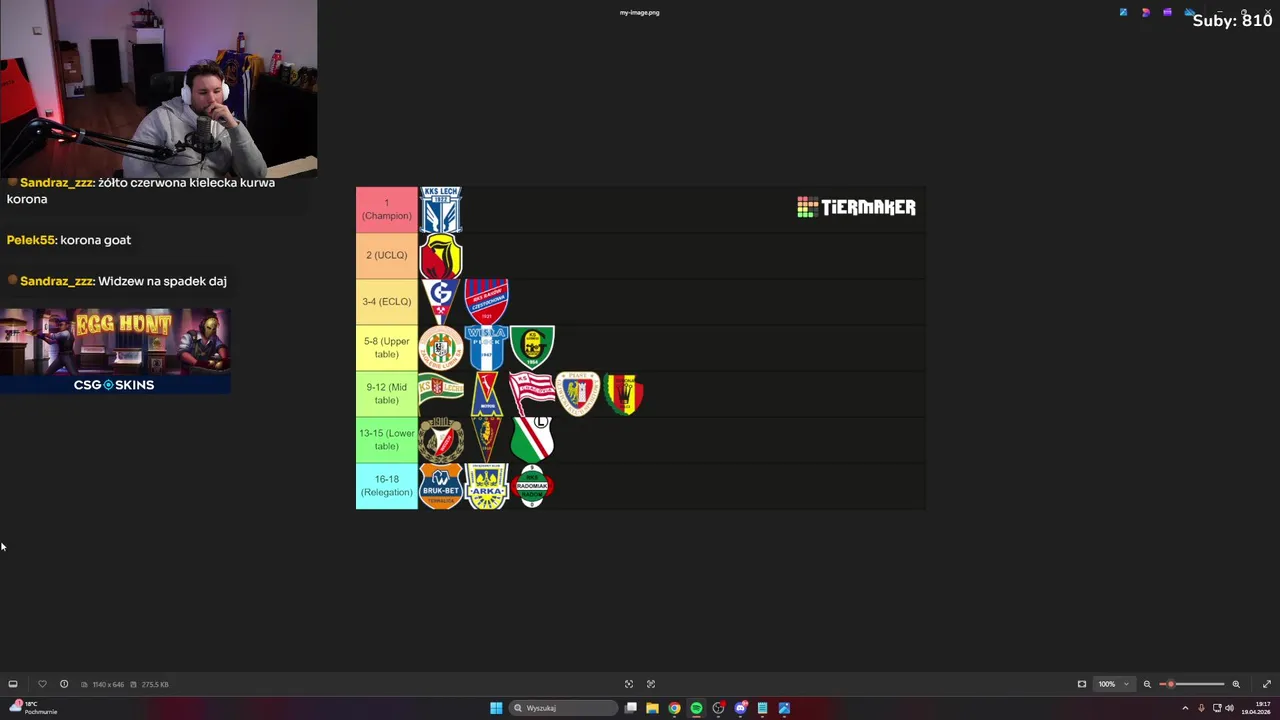Click the 2 (UCLQ) tier label

[x=387, y=255]
